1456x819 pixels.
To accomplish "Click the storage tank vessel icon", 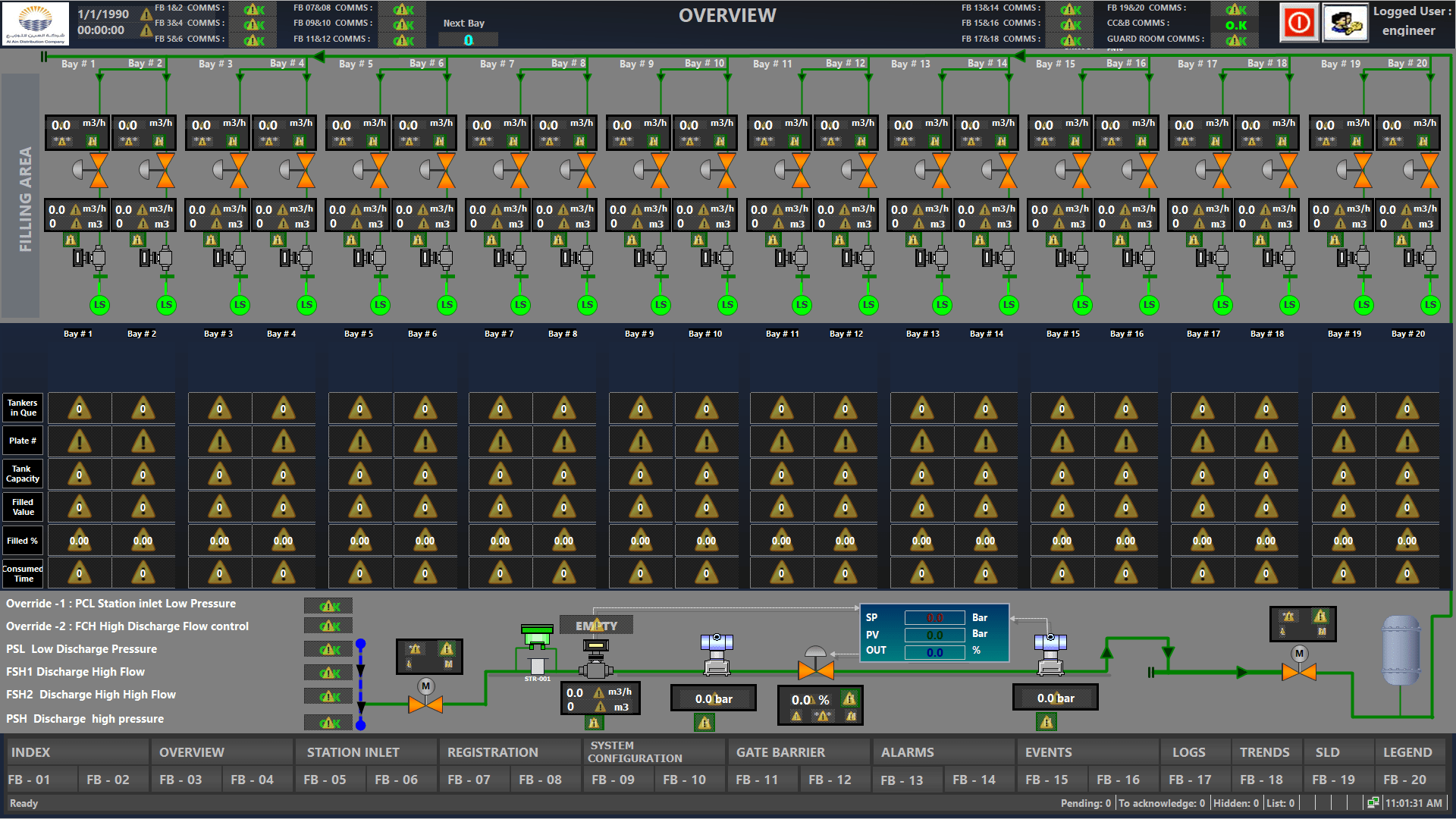I will [1401, 650].
